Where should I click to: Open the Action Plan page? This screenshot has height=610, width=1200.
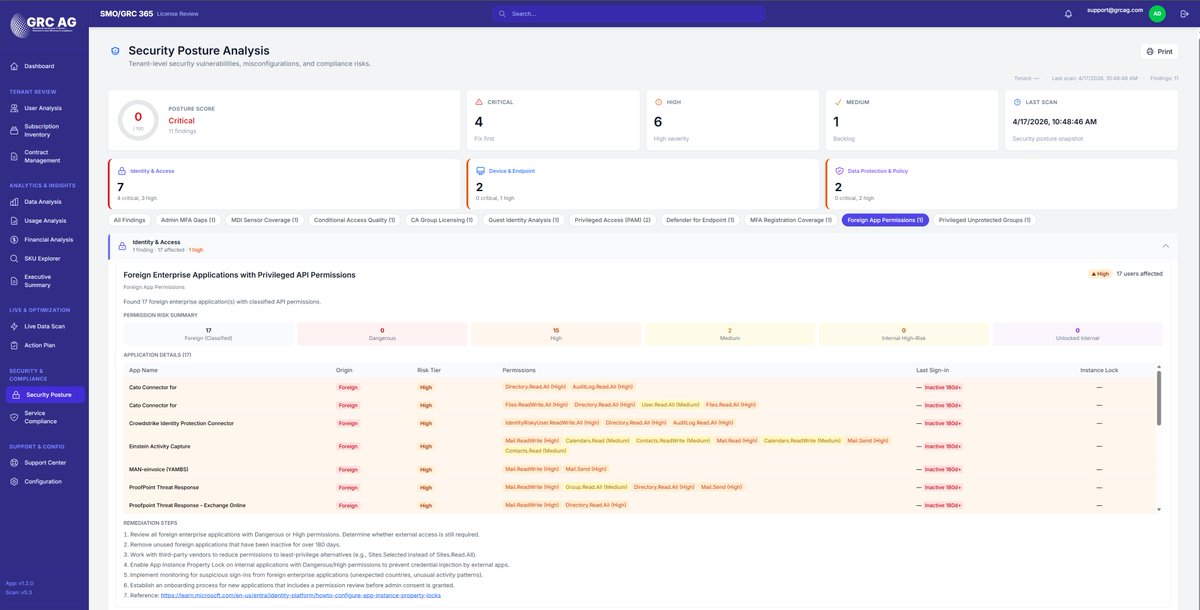[x=41, y=345]
